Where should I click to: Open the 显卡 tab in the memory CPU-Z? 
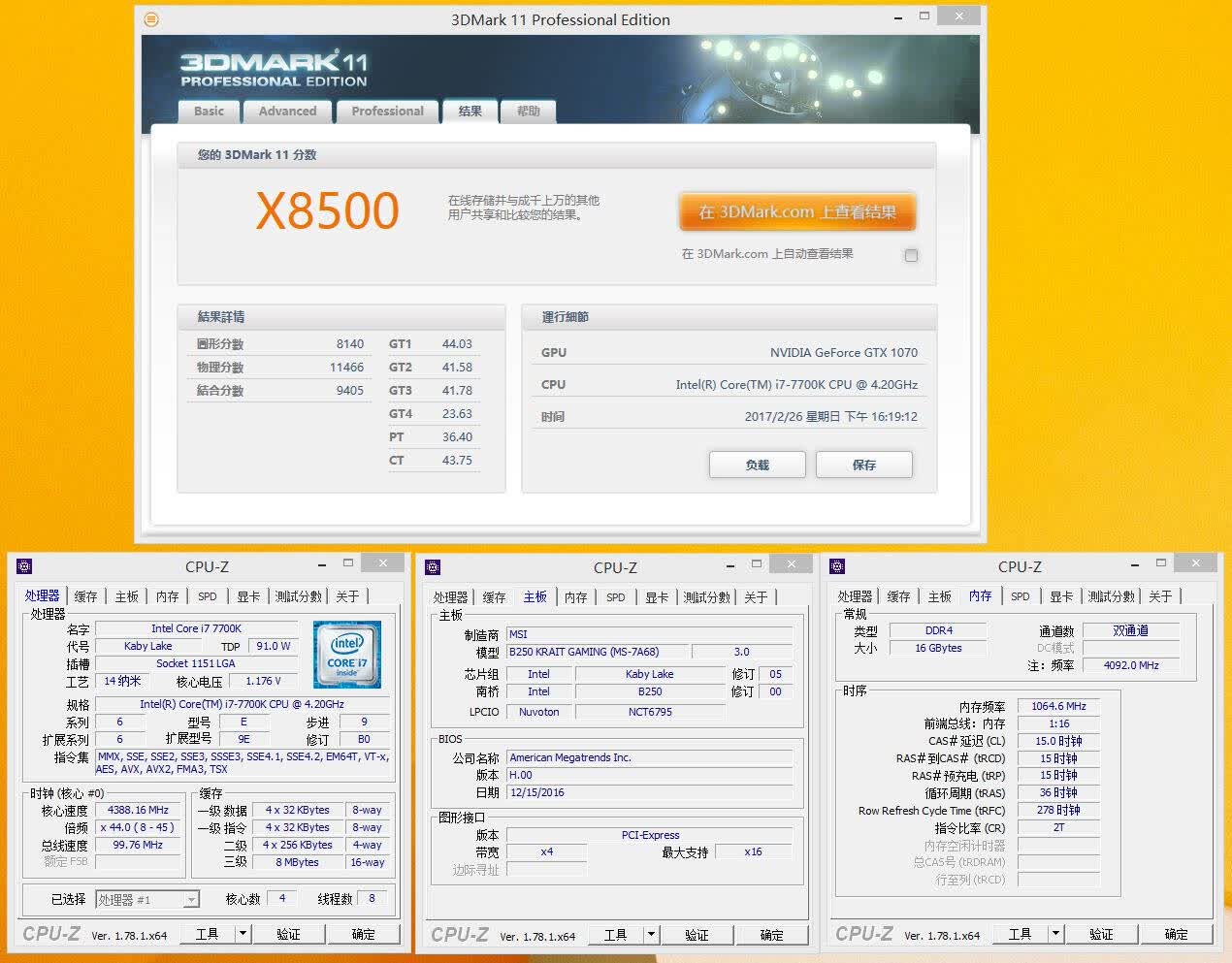(x=1061, y=596)
